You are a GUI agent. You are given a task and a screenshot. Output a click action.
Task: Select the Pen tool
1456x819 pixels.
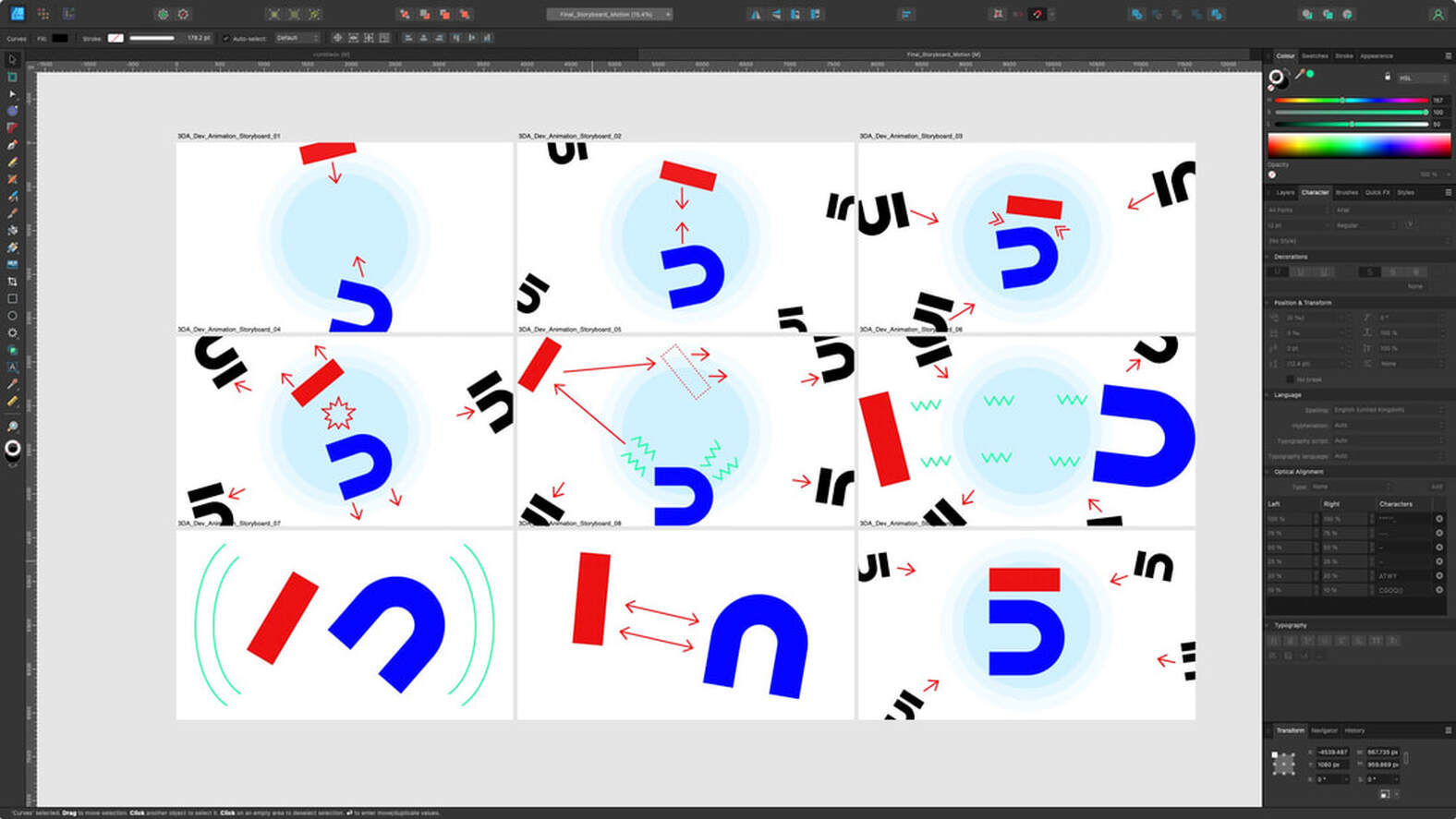point(12,145)
